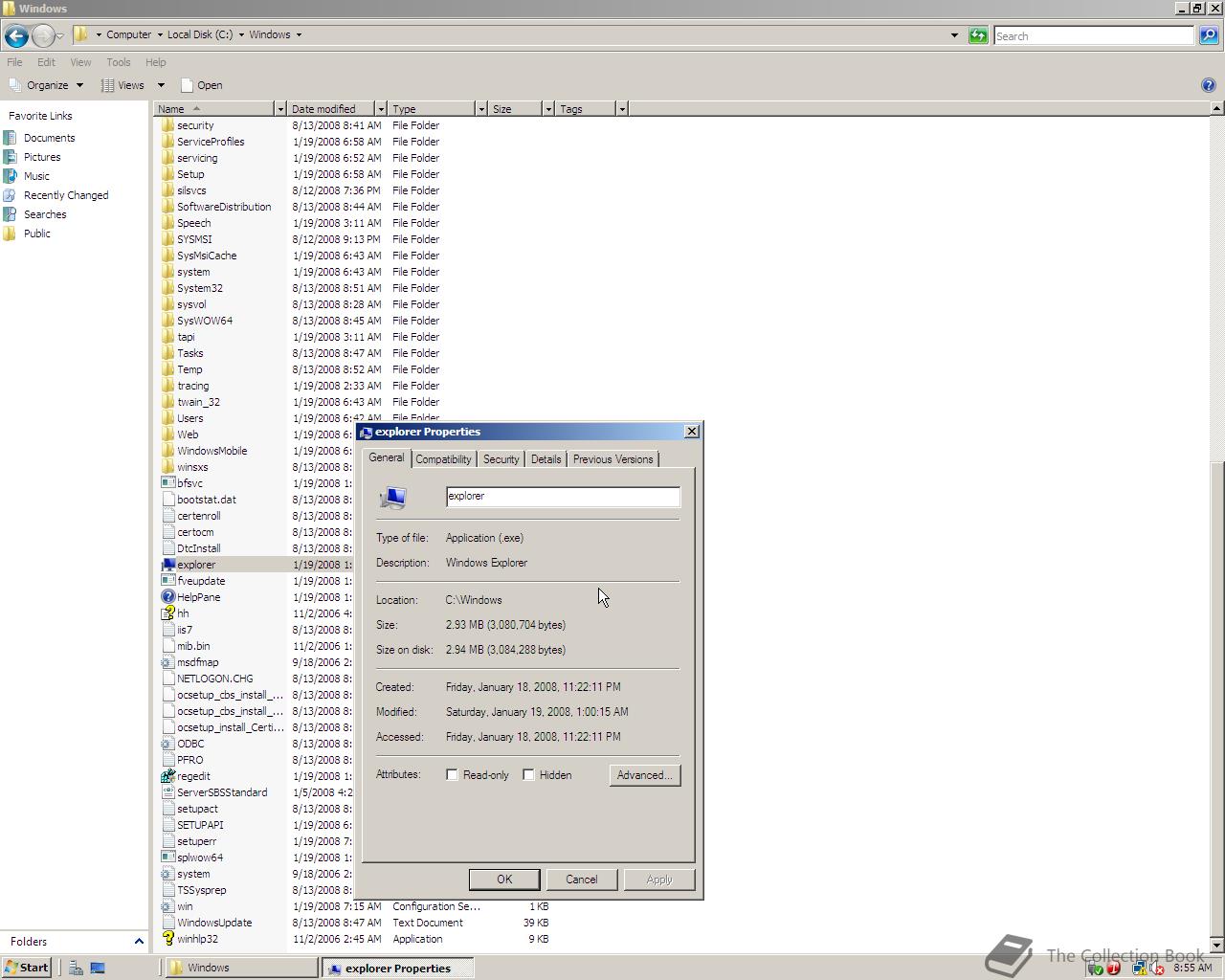1225x980 pixels.
Task: Select the WindowsUpdate text document
Action: [214, 923]
